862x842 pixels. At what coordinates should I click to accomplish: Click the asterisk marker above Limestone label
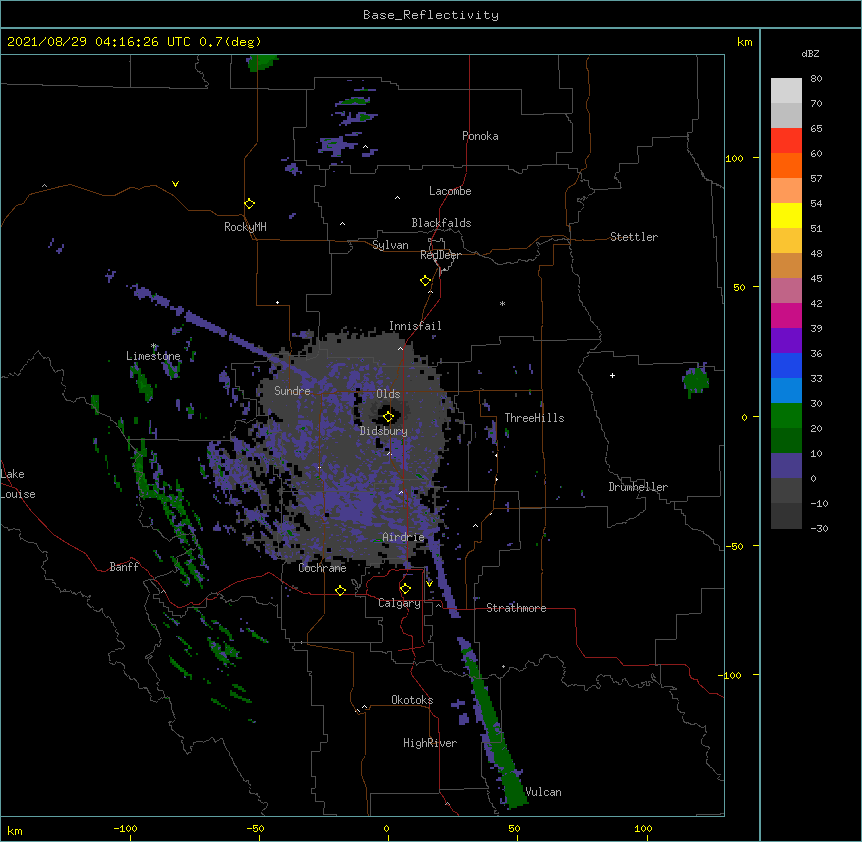click(154, 346)
